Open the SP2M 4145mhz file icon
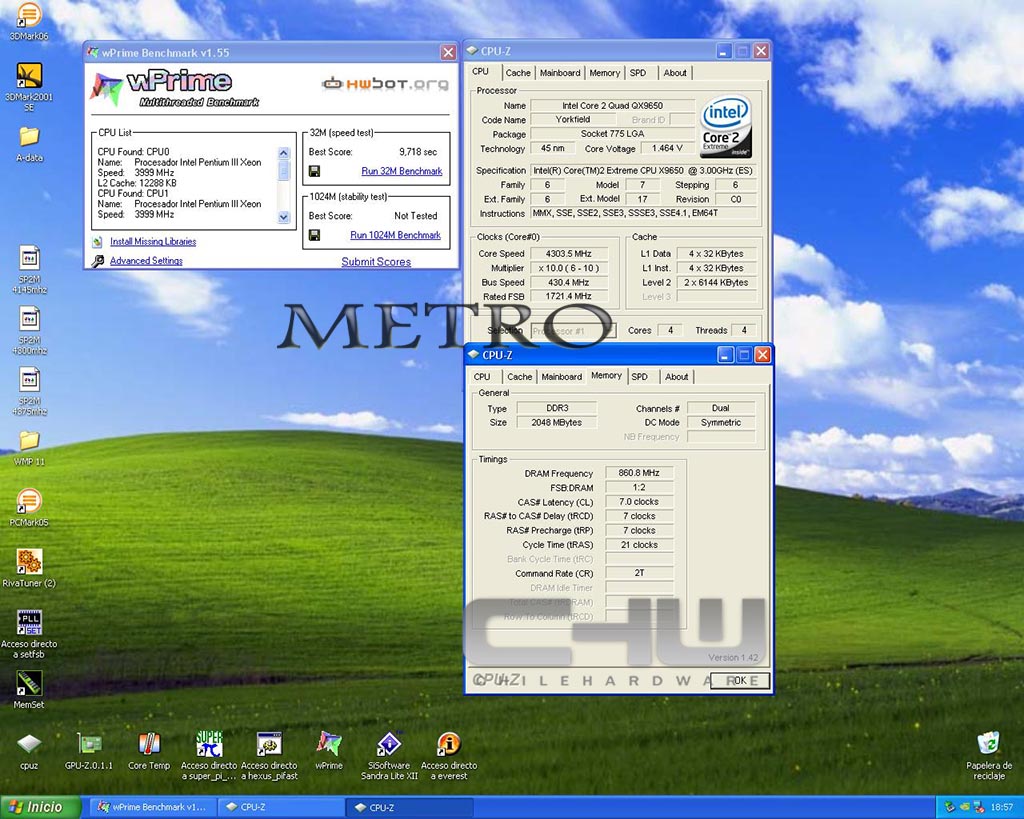The width and height of the screenshot is (1024, 819). click(29, 259)
